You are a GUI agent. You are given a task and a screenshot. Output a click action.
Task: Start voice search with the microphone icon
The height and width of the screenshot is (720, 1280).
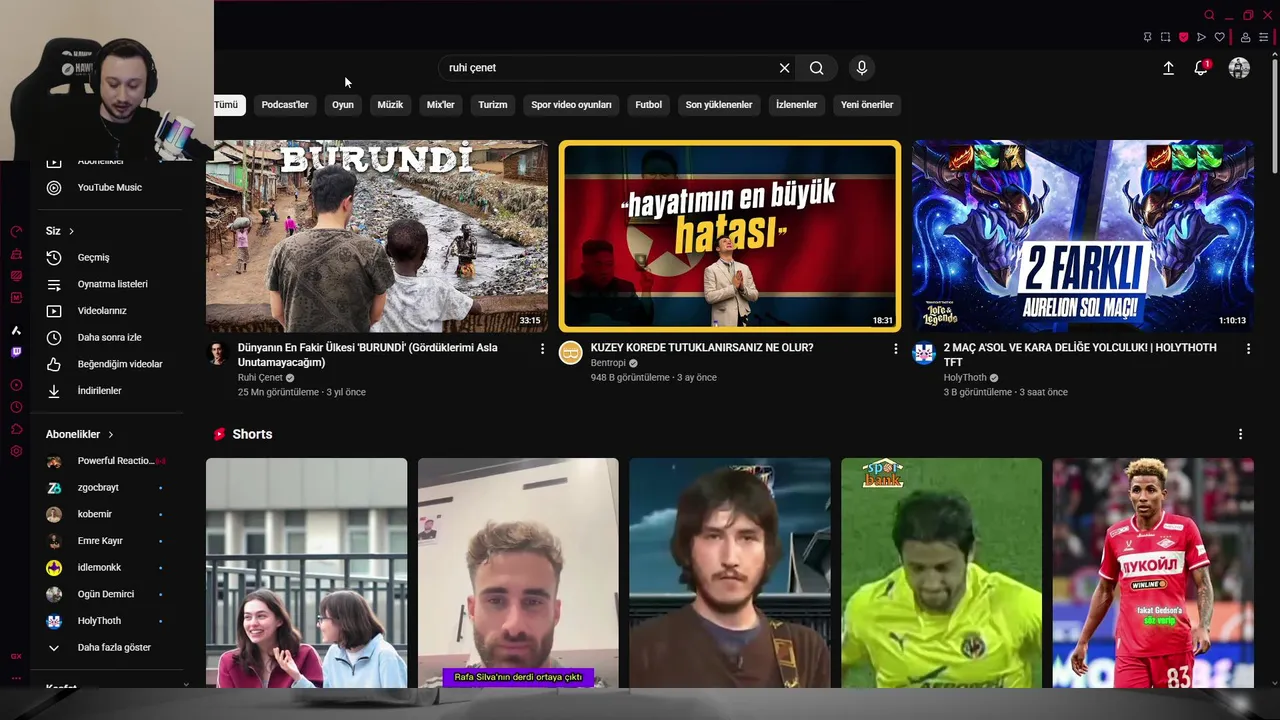(862, 68)
